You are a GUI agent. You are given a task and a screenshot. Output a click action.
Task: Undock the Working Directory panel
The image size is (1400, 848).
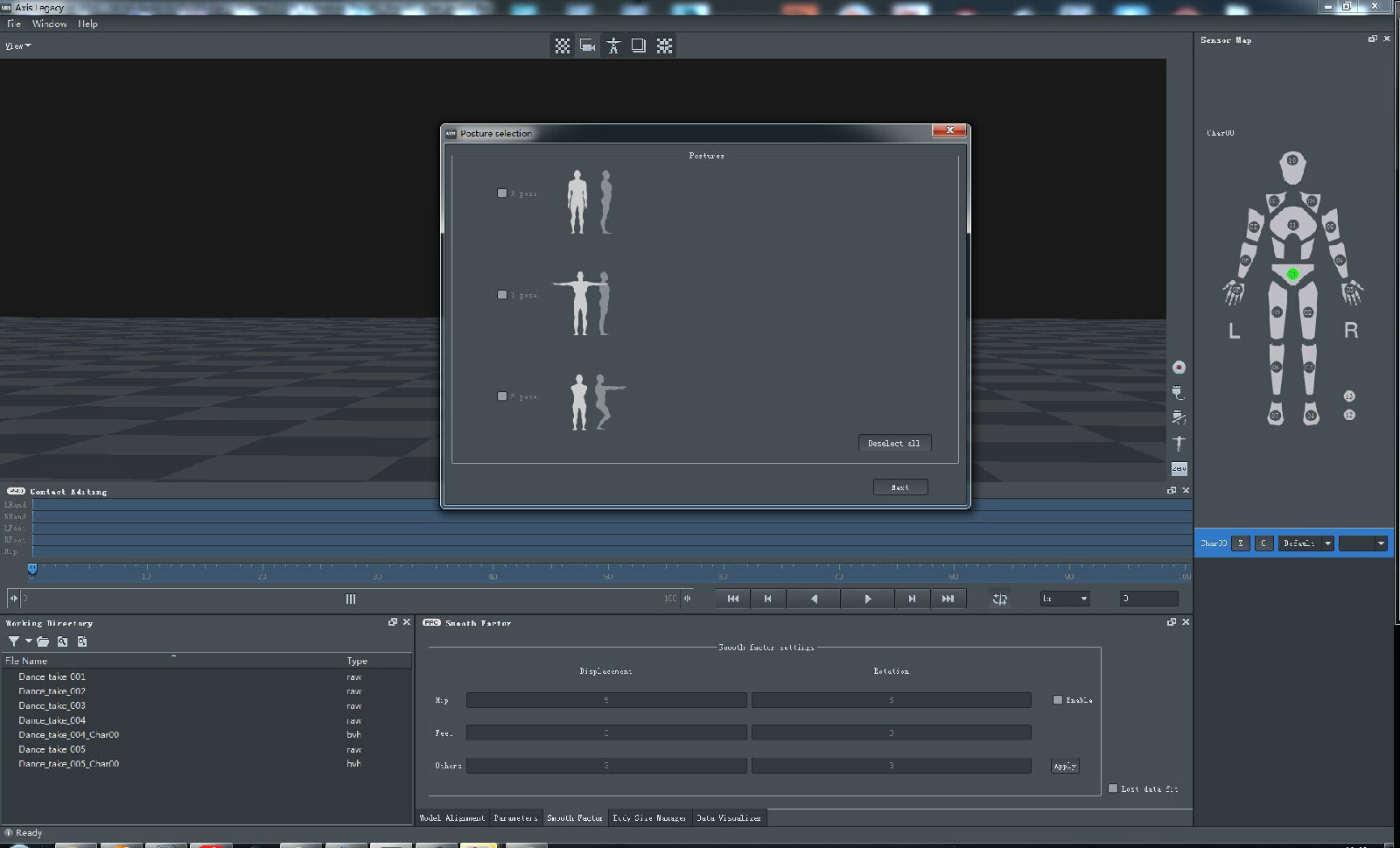pyautogui.click(x=392, y=622)
